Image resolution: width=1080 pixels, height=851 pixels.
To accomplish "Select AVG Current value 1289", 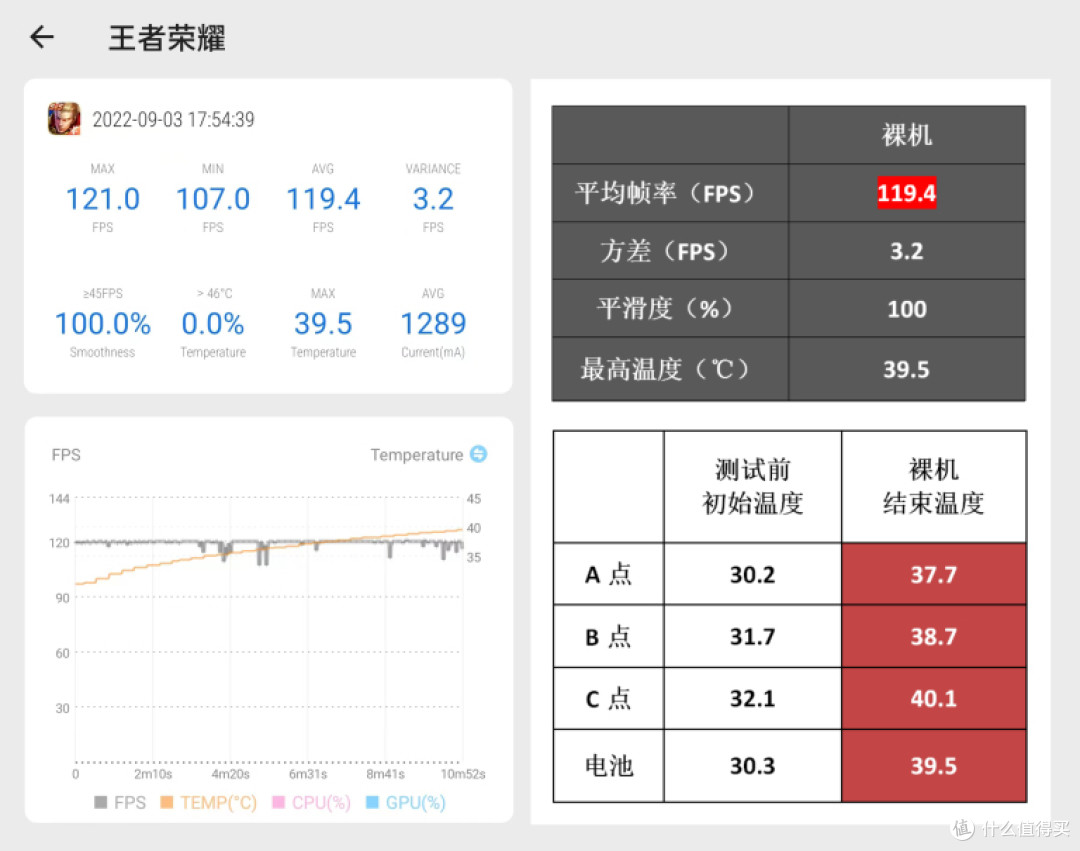I will click(433, 324).
